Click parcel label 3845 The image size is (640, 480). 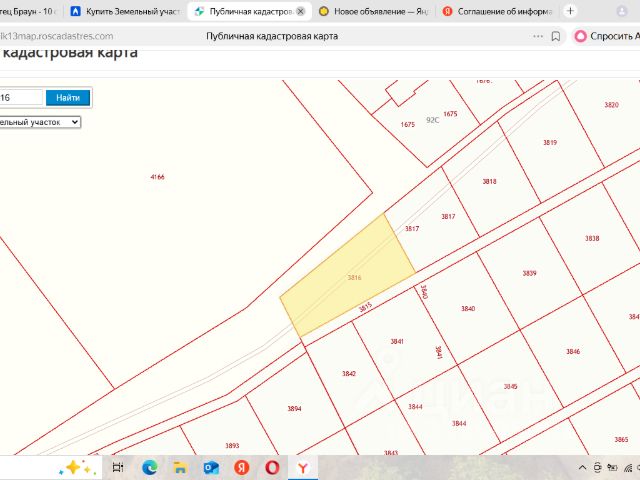point(511,386)
